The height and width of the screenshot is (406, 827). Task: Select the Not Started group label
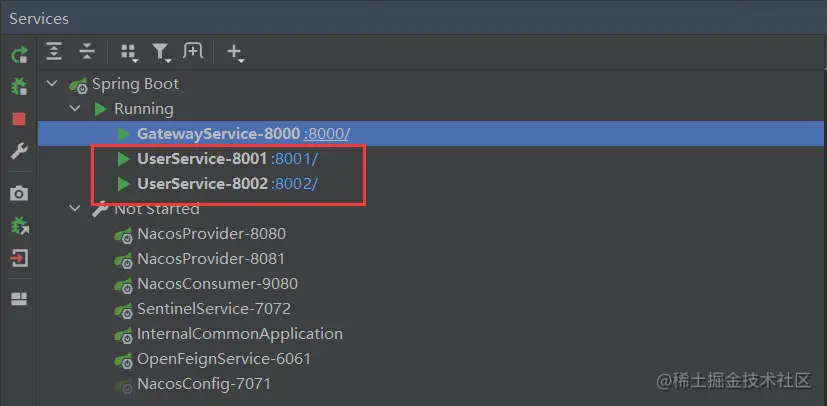(157, 209)
